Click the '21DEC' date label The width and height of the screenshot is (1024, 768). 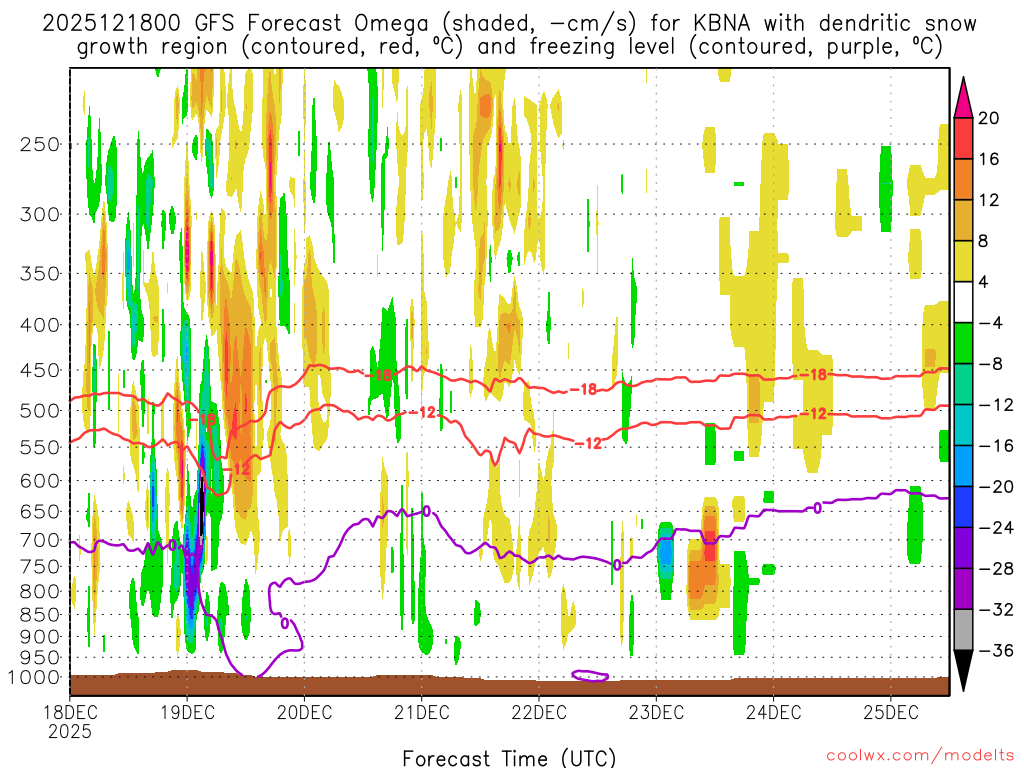[x=422, y=712]
